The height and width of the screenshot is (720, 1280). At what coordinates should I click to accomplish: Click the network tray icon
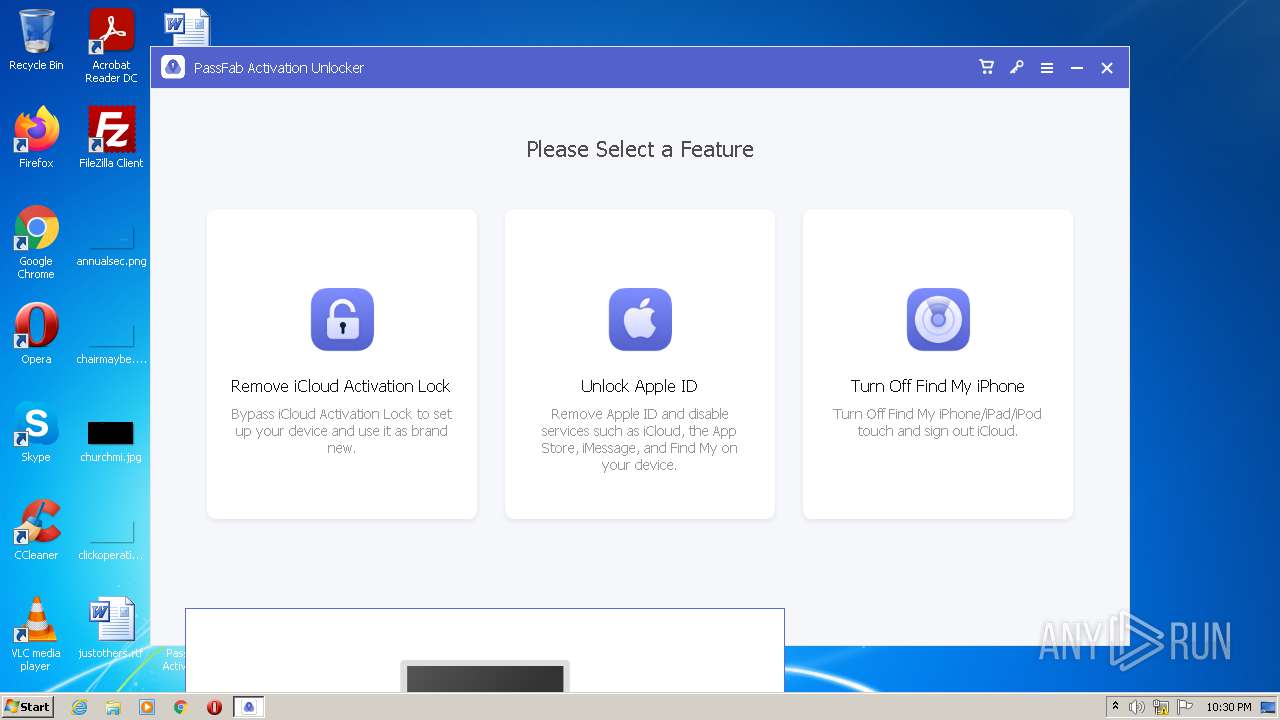tap(1161, 707)
